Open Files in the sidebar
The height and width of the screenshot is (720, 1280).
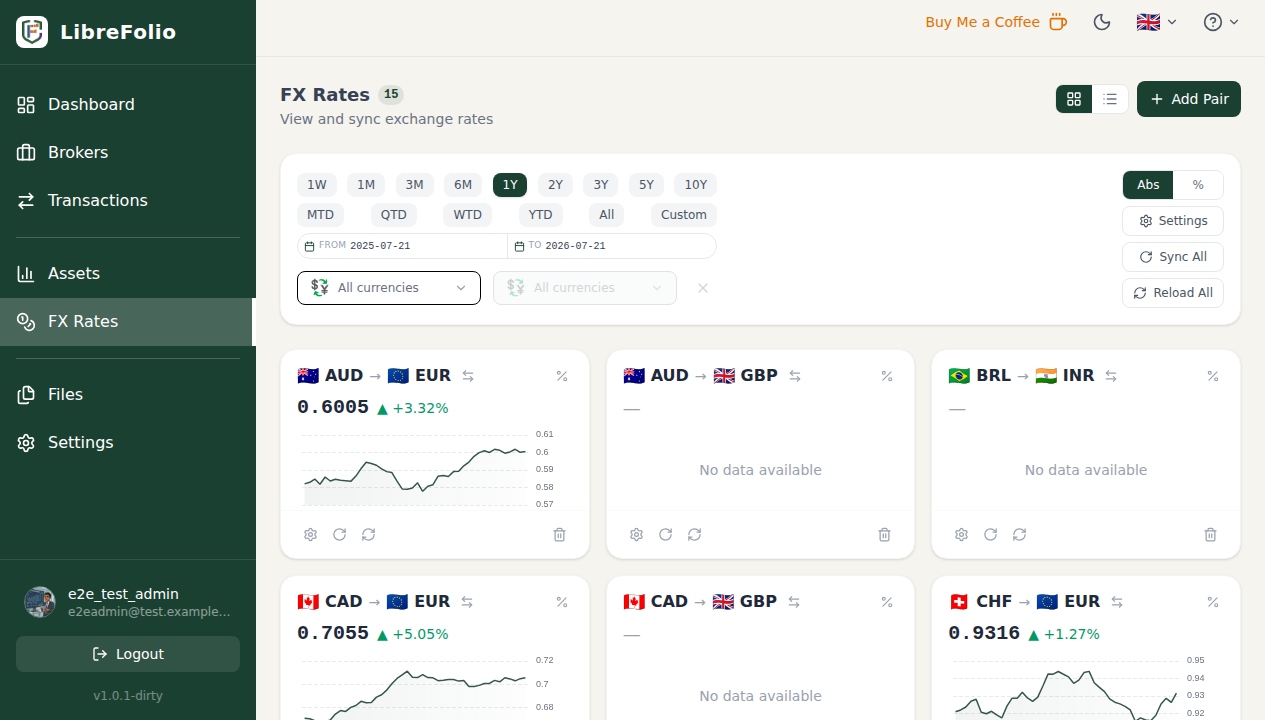tap(128, 394)
